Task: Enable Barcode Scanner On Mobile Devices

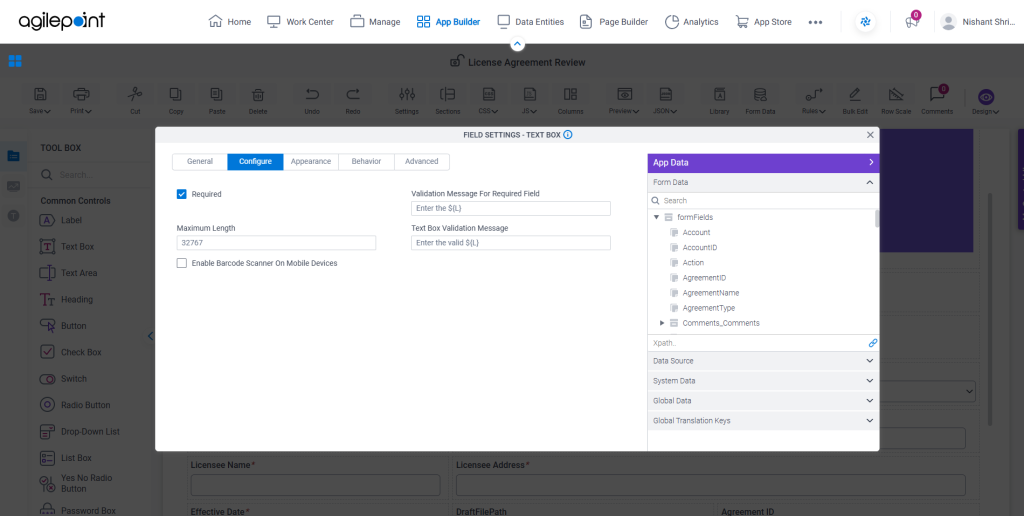Action: (x=182, y=263)
